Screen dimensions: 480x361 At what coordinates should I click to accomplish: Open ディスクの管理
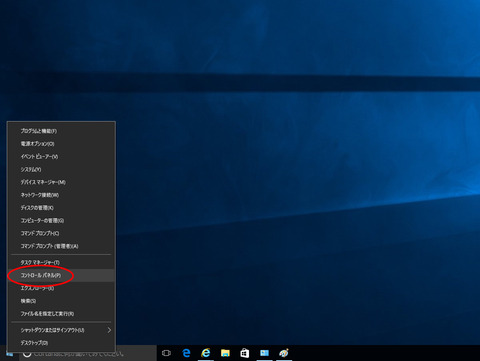pos(61,208)
